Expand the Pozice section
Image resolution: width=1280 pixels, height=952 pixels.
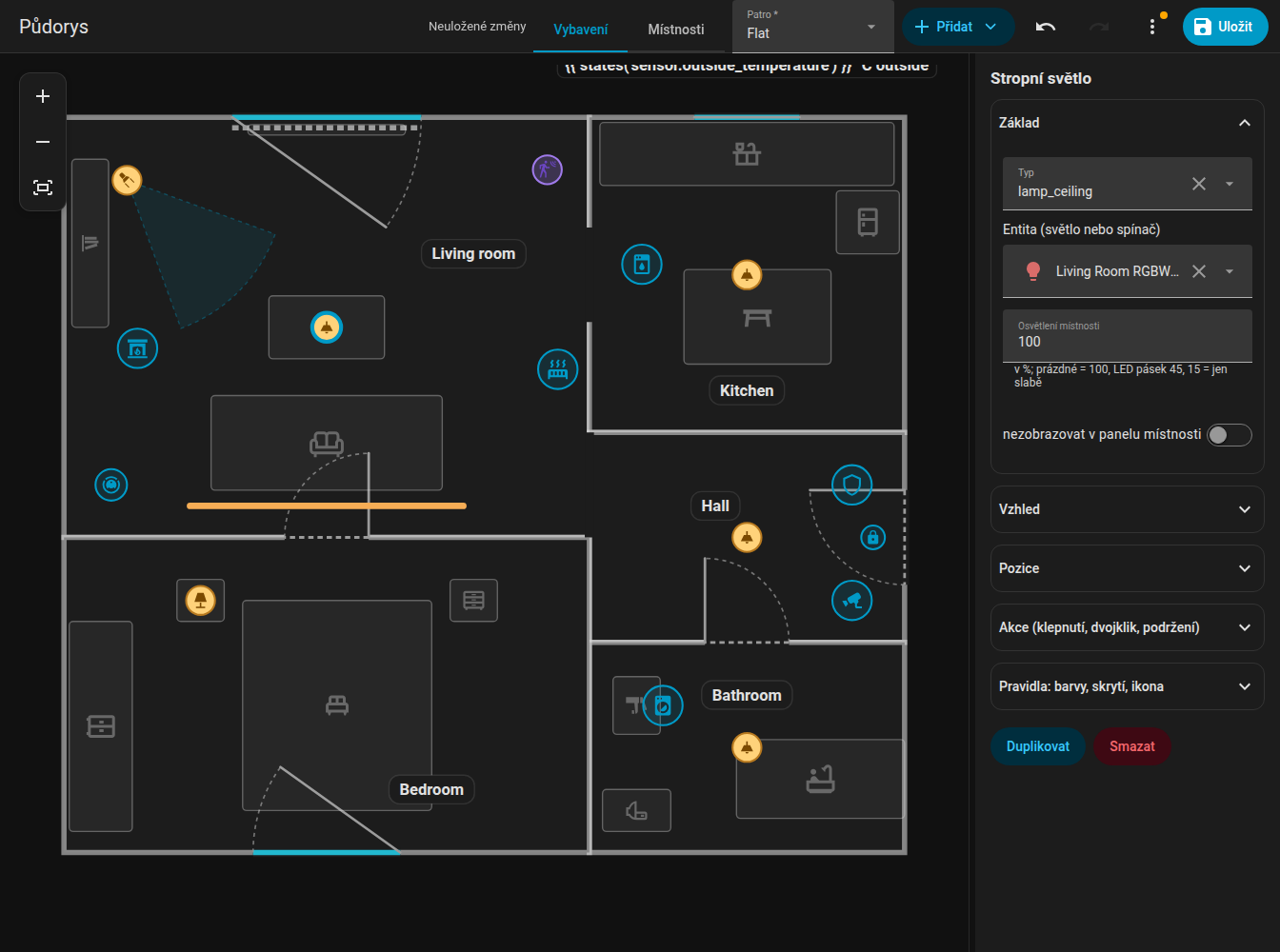pyautogui.click(x=1128, y=568)
